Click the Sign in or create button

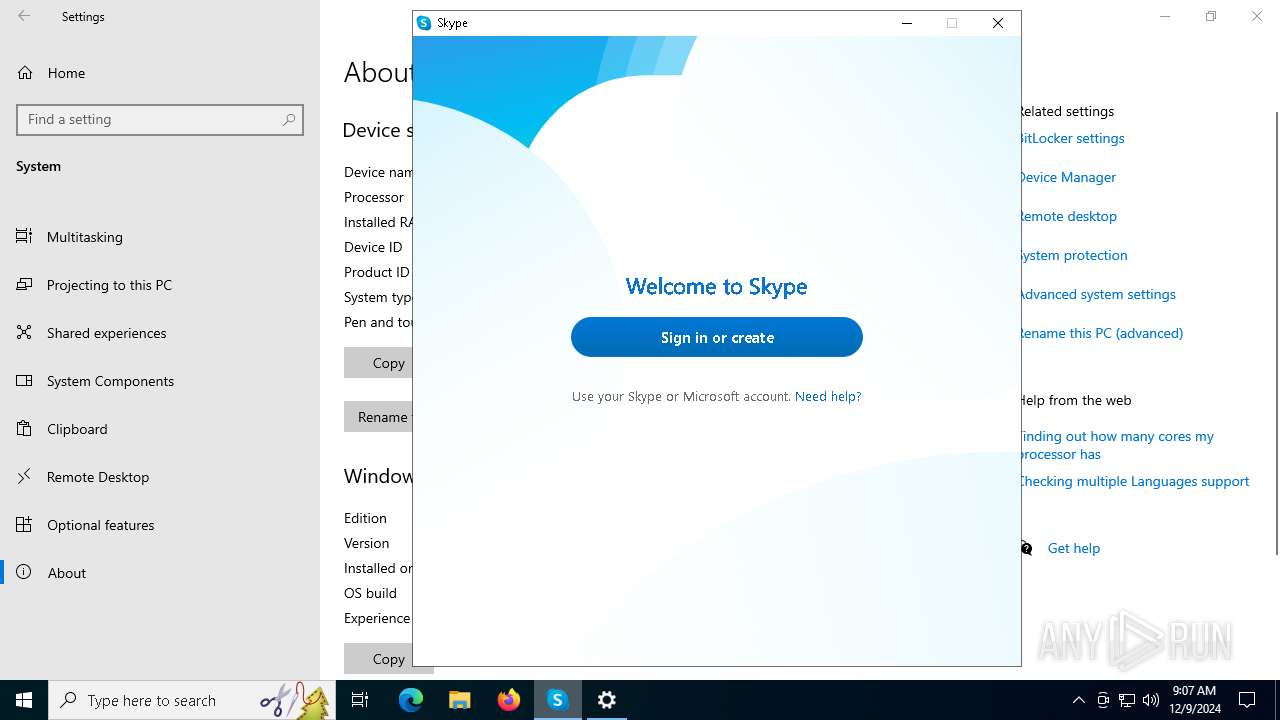tap(716, 337)
